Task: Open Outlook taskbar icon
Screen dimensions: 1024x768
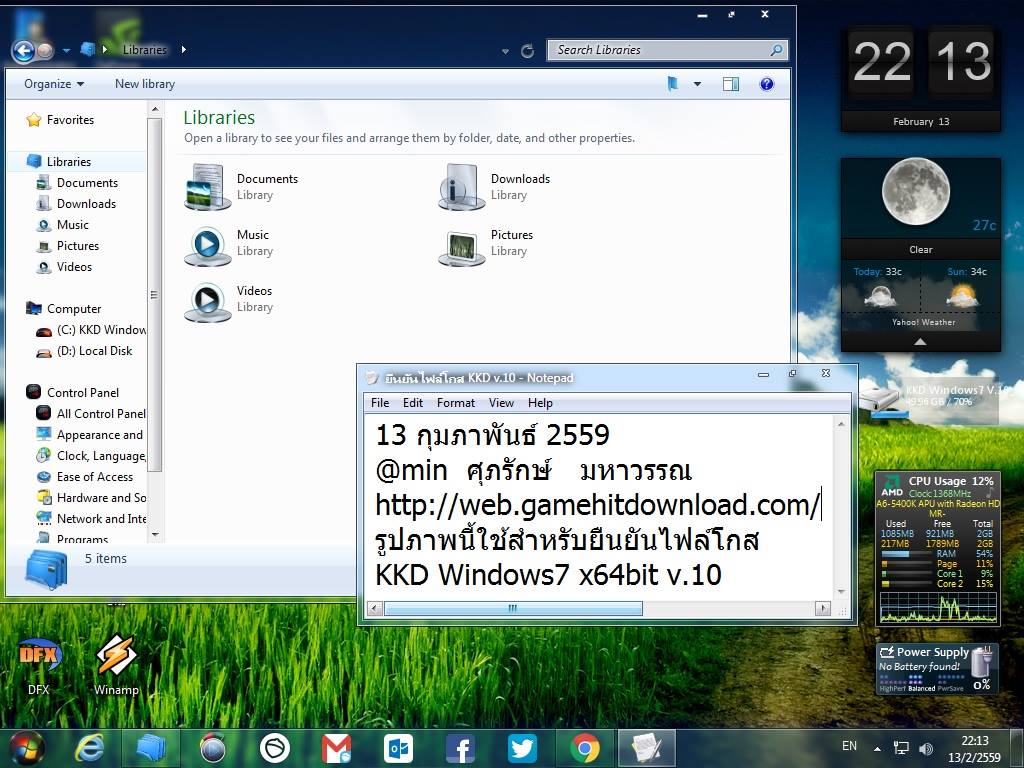Action: coord(398,748)
